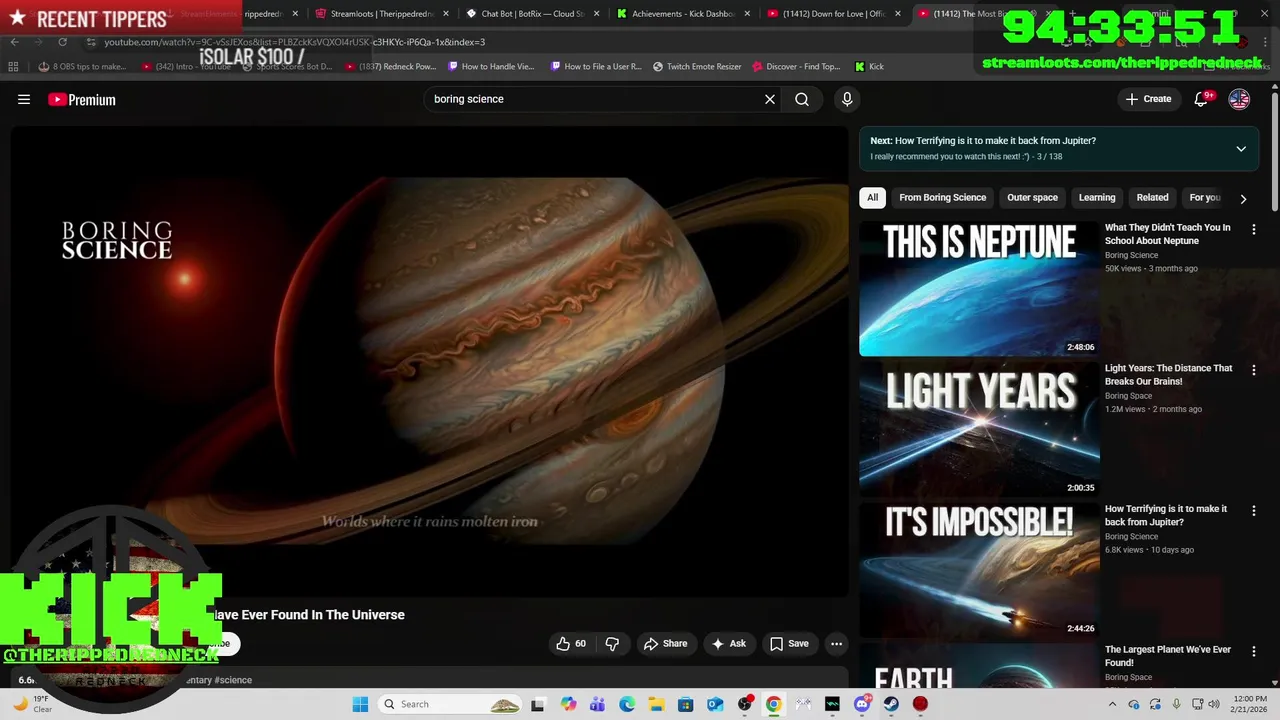The image size is (1280, 720).
Task: Open options for Largest Planet video
Action: coord(1254,652)
